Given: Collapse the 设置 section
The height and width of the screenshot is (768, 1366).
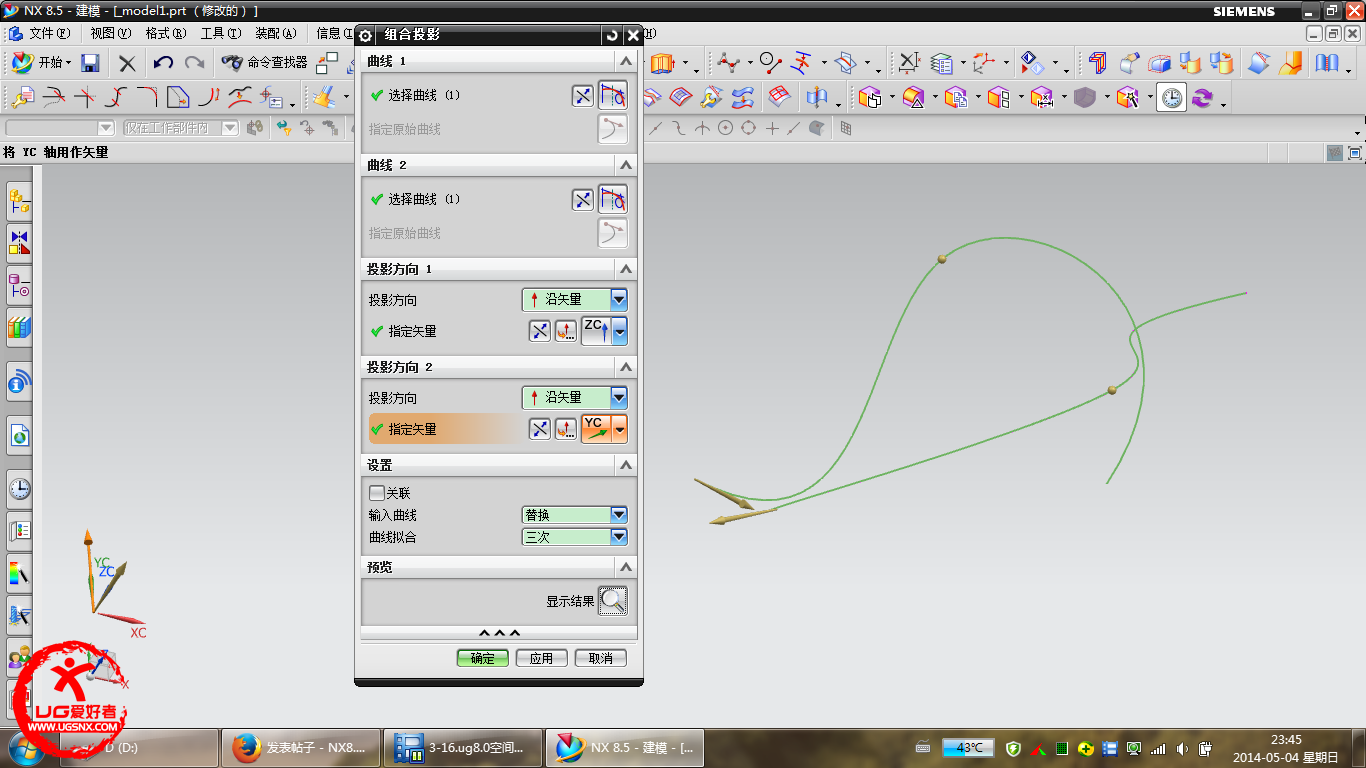Looking at the screenshot, I should pos(626,465).
